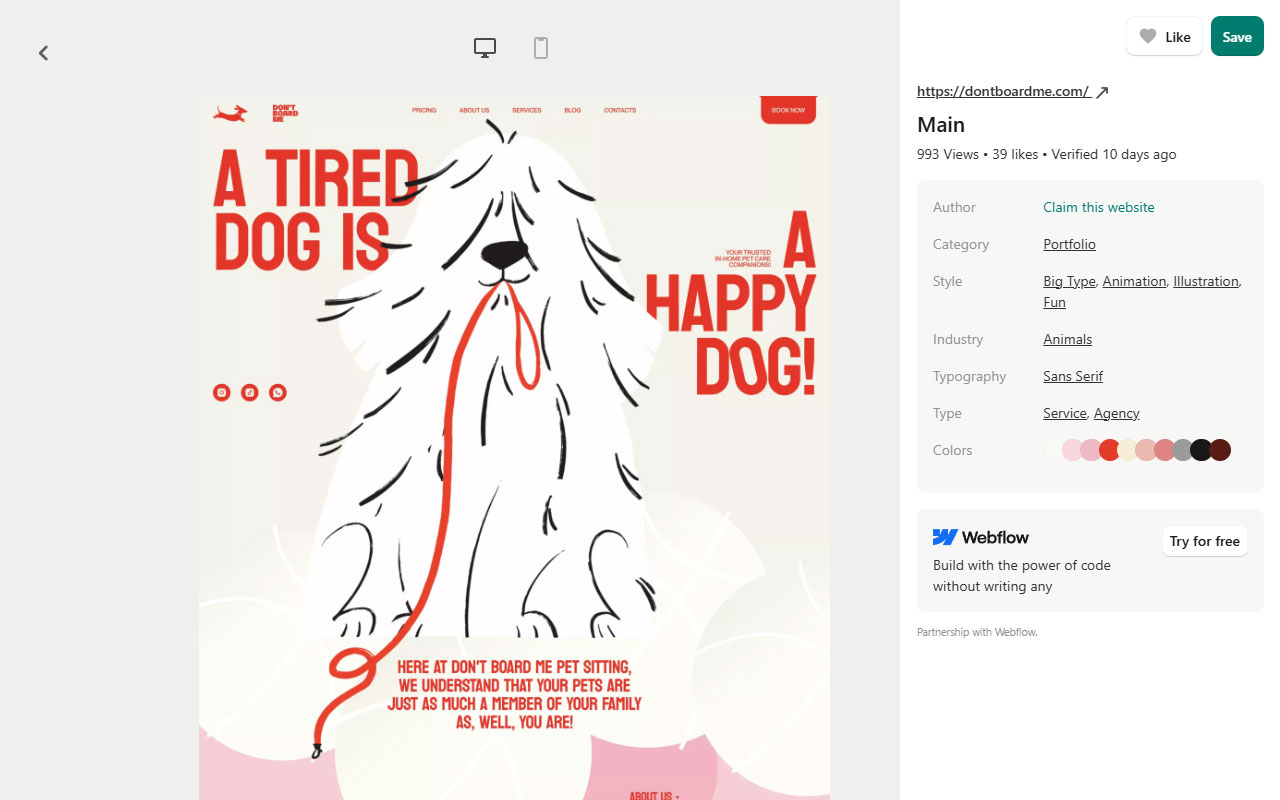Click Claim this website link
The width and height of the screenshot is (1280, 800).
coord(1098,207)
